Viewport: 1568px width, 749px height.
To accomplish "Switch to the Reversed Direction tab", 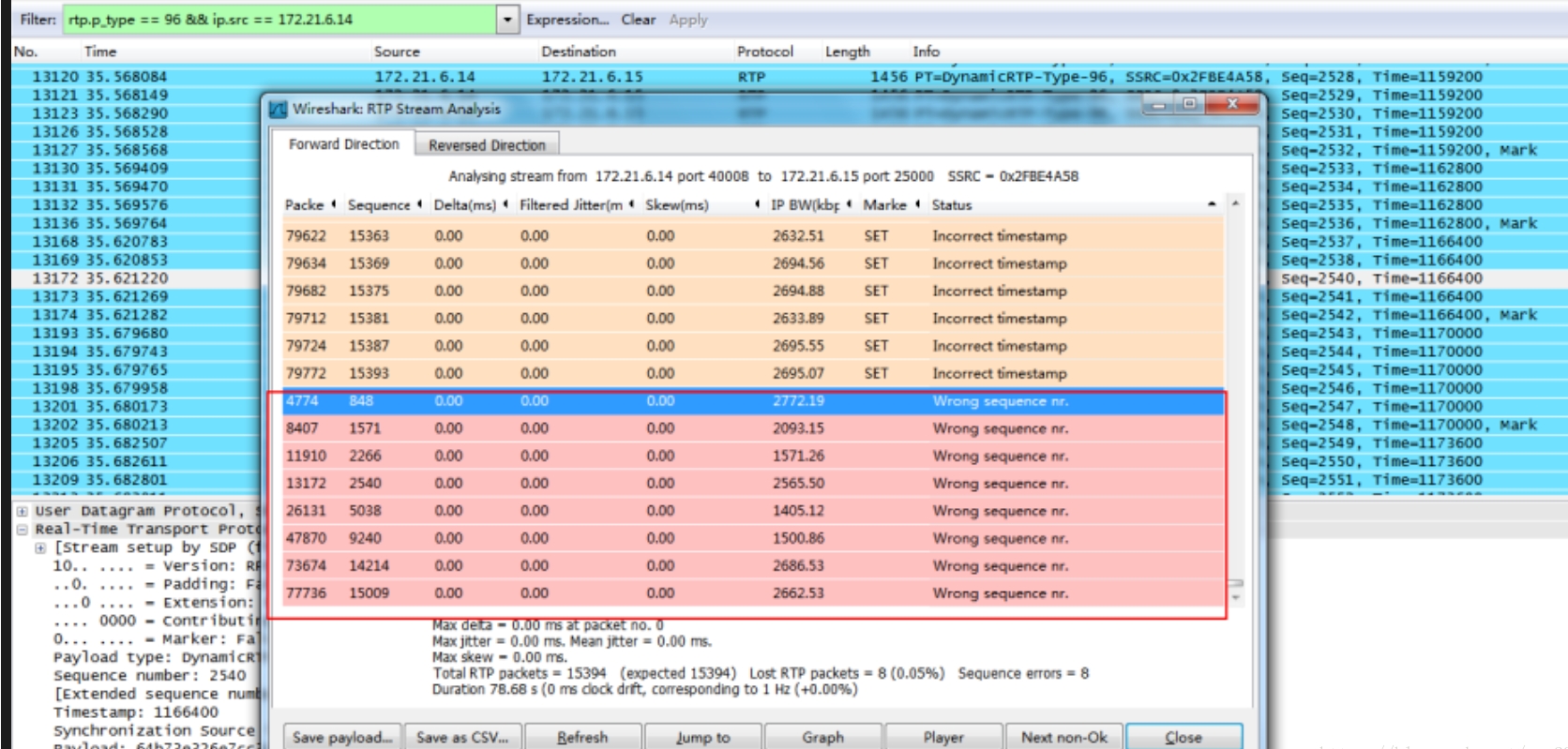I will [x=487, y=145].
